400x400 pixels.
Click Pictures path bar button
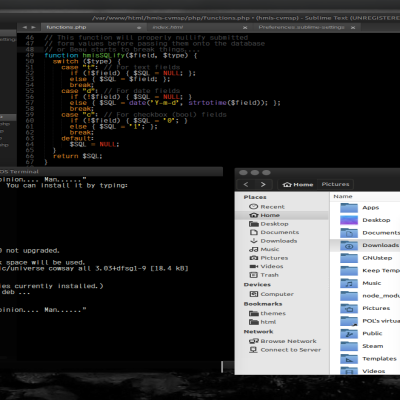(x=335, y=184)
